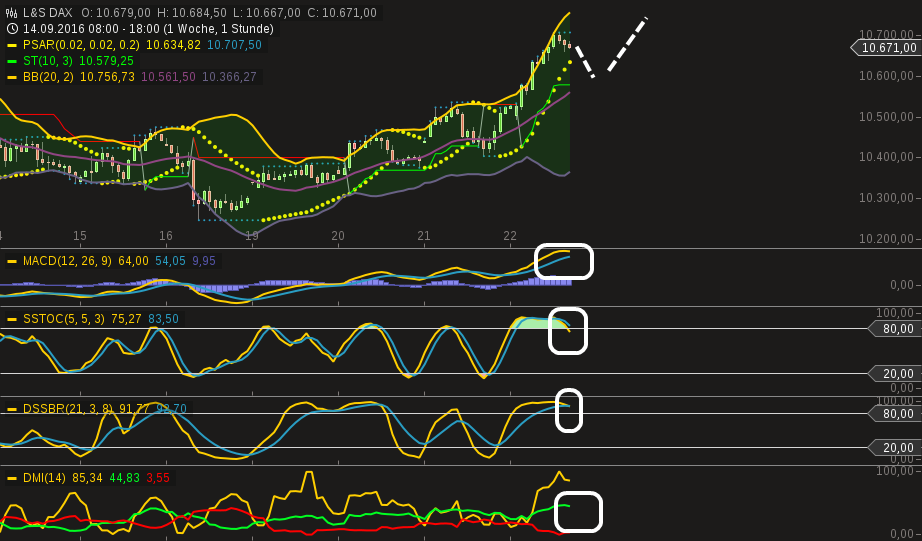Click the candlestick chart-type icon beside L&S DAX
Image resolution: width=922 pixels, height=541 pixels.
[x=11, y=13]
